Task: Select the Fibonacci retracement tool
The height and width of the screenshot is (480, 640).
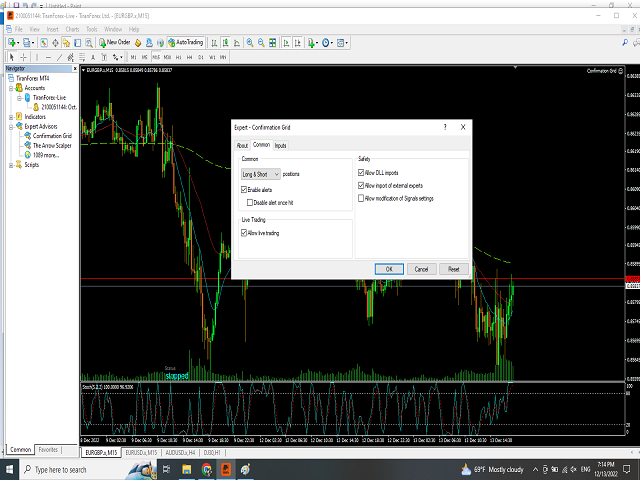Action: coord(82,57)
